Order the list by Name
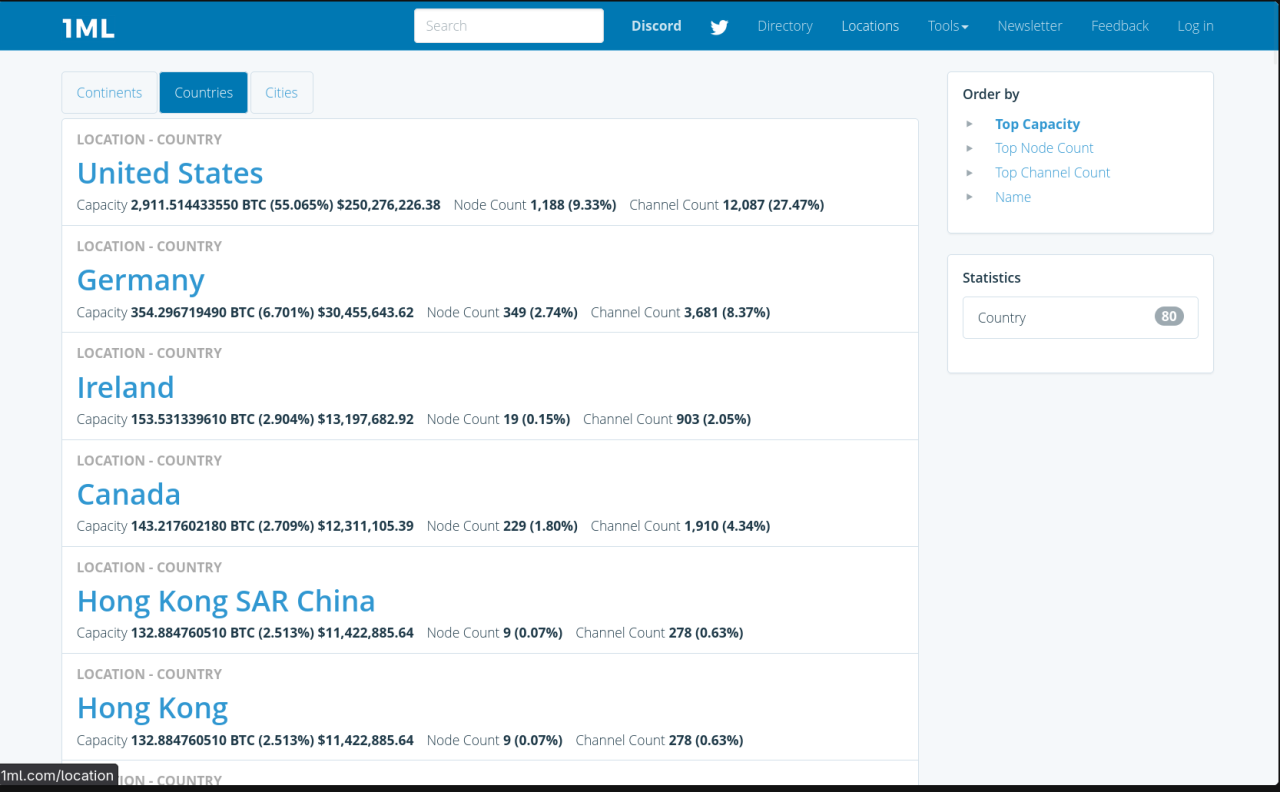 click(x=1012, y=197)
